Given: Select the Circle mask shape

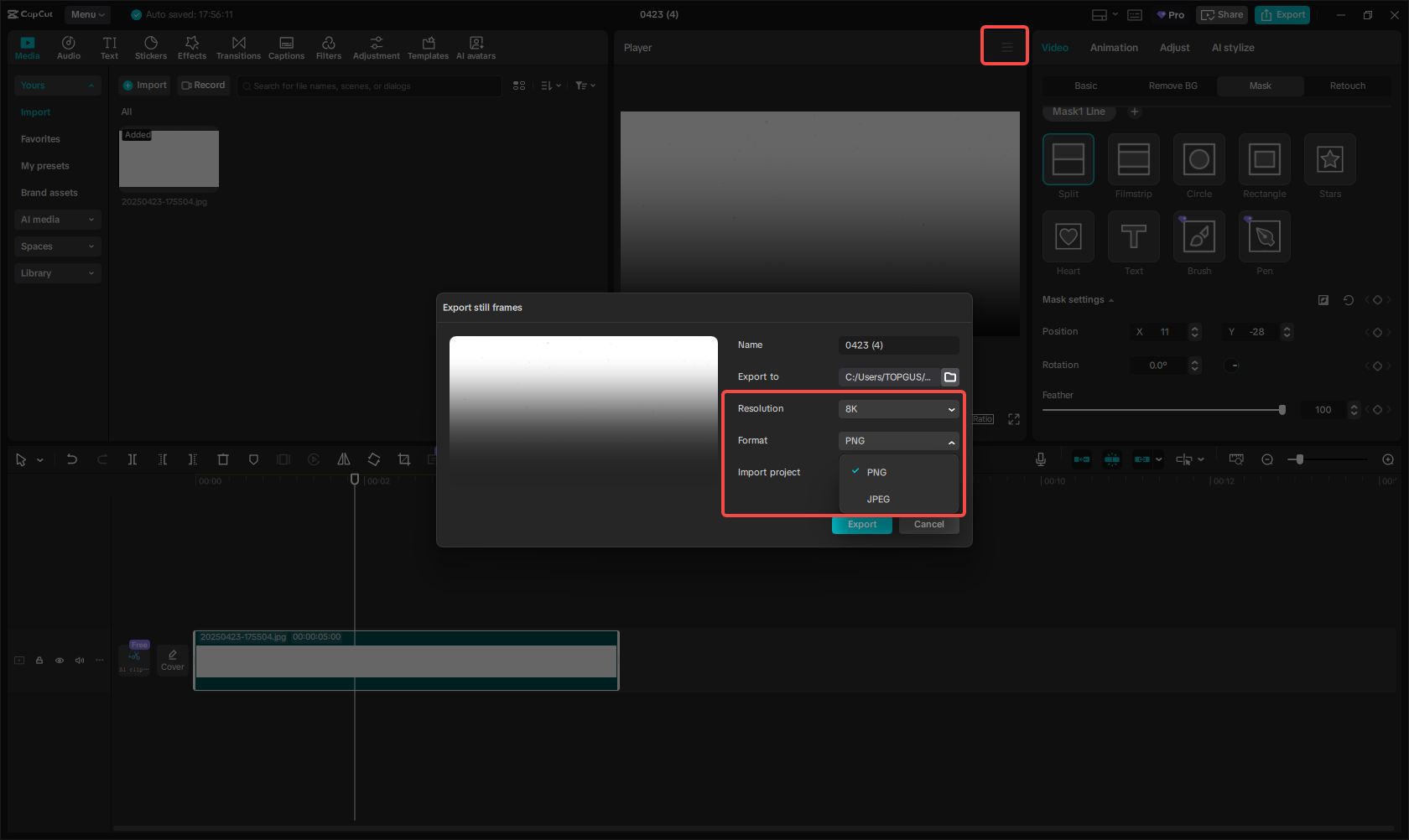Looking at the screenshot, I should [x=1198, y=159].
